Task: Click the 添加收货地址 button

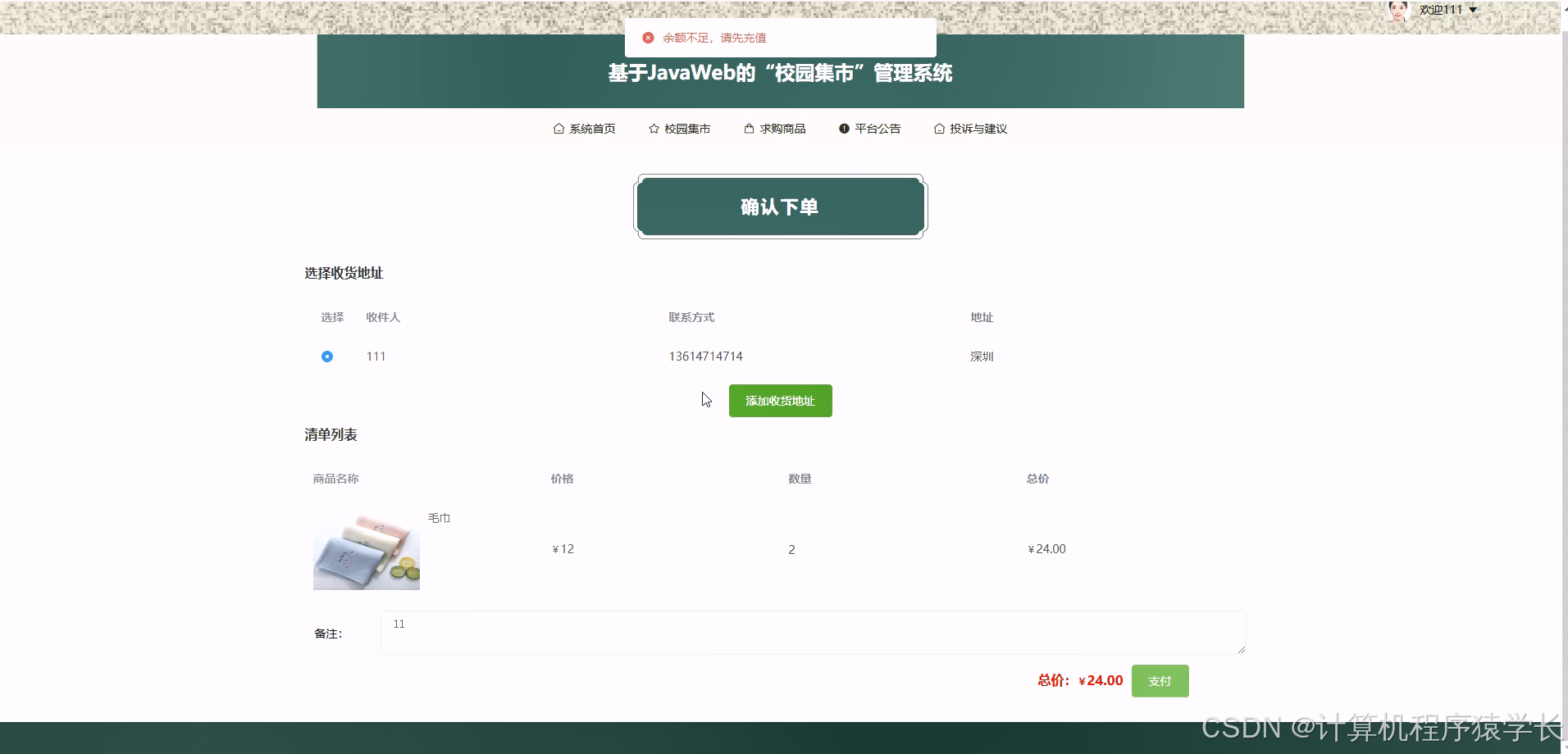Action: coord(779,401)
